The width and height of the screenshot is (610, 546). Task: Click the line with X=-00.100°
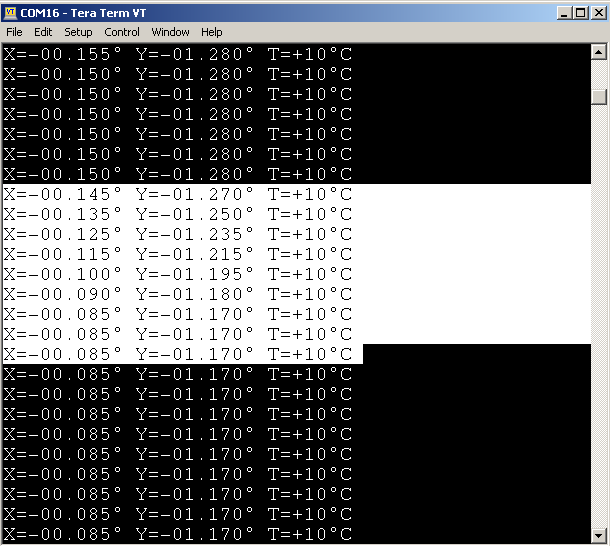click(178, 274)
